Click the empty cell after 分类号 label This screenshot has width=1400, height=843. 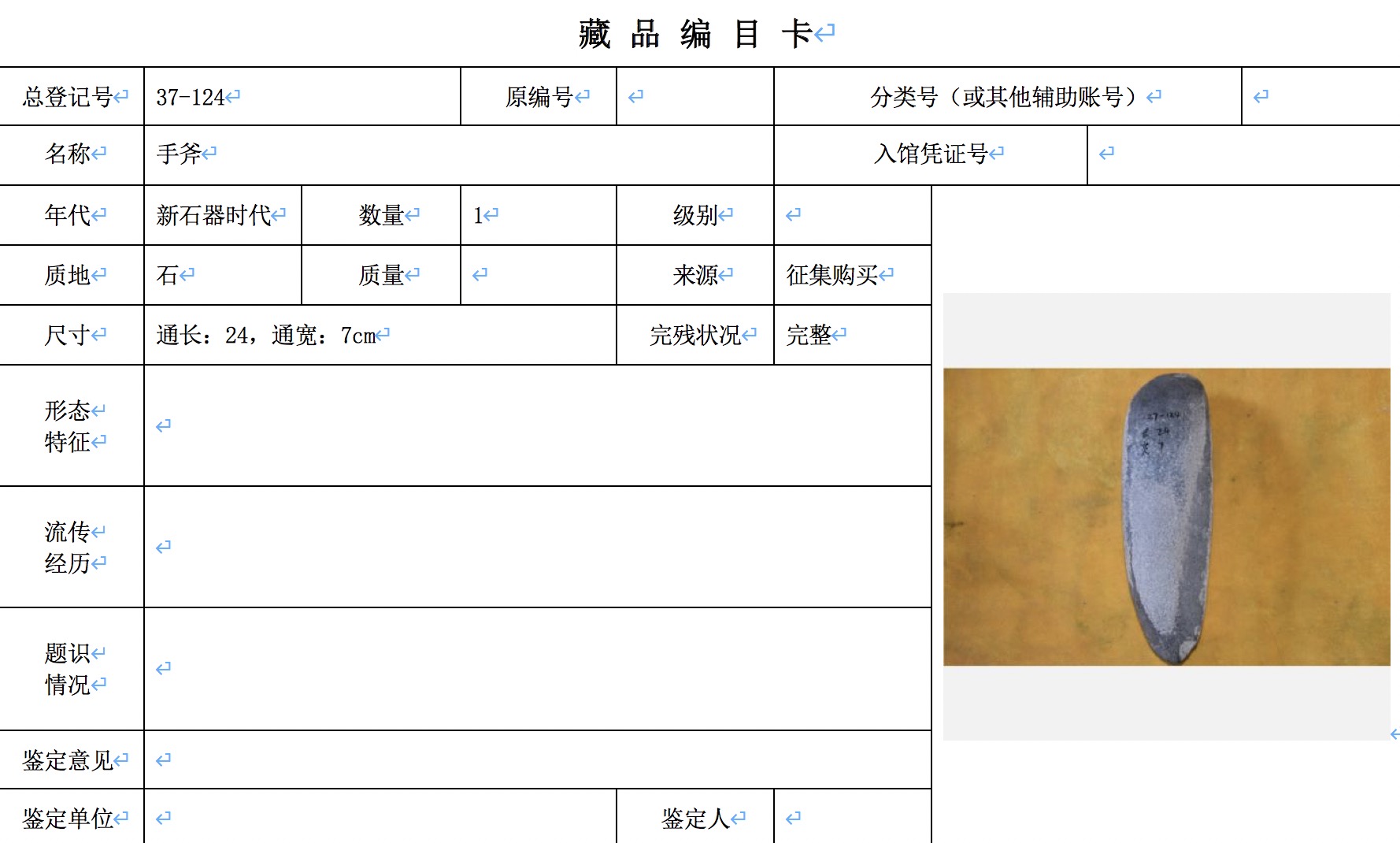coord(1320,97)
